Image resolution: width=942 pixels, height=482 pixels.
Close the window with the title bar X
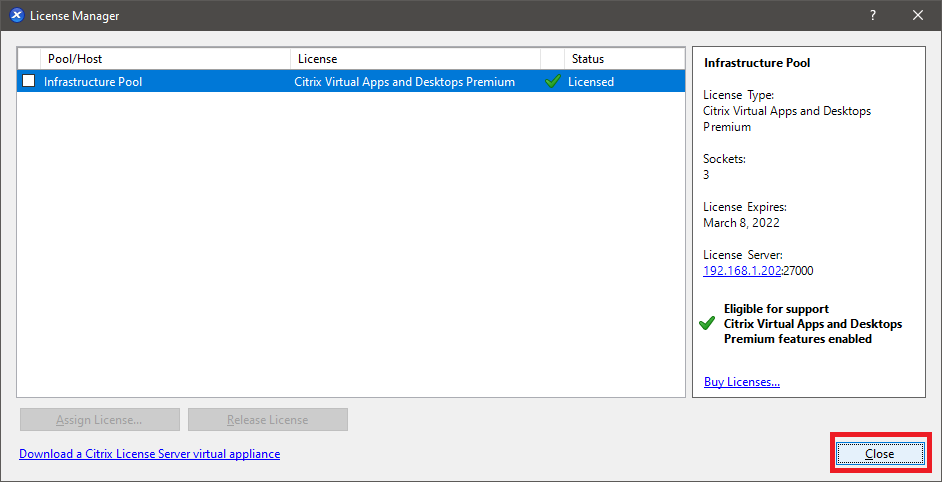[x=918, y=15]
